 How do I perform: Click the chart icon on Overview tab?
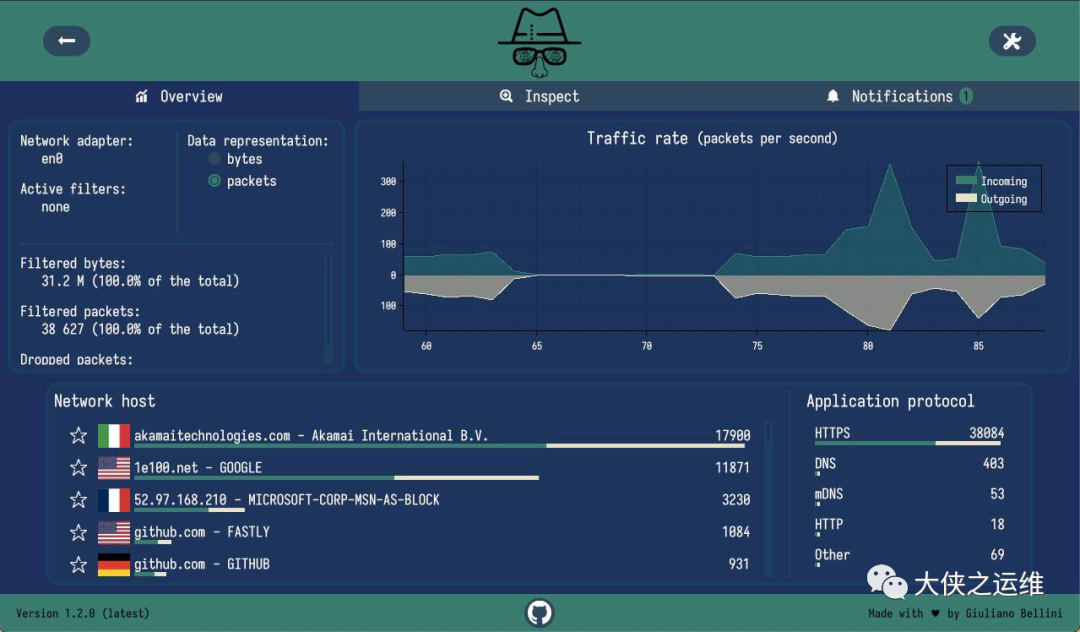141,96
